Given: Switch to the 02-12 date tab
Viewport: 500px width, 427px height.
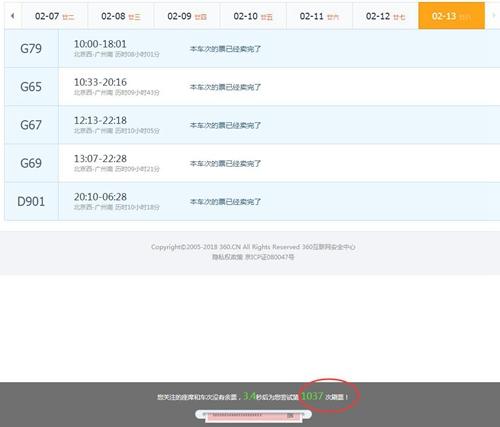Looking at the screenshot, I should point(385,16).
